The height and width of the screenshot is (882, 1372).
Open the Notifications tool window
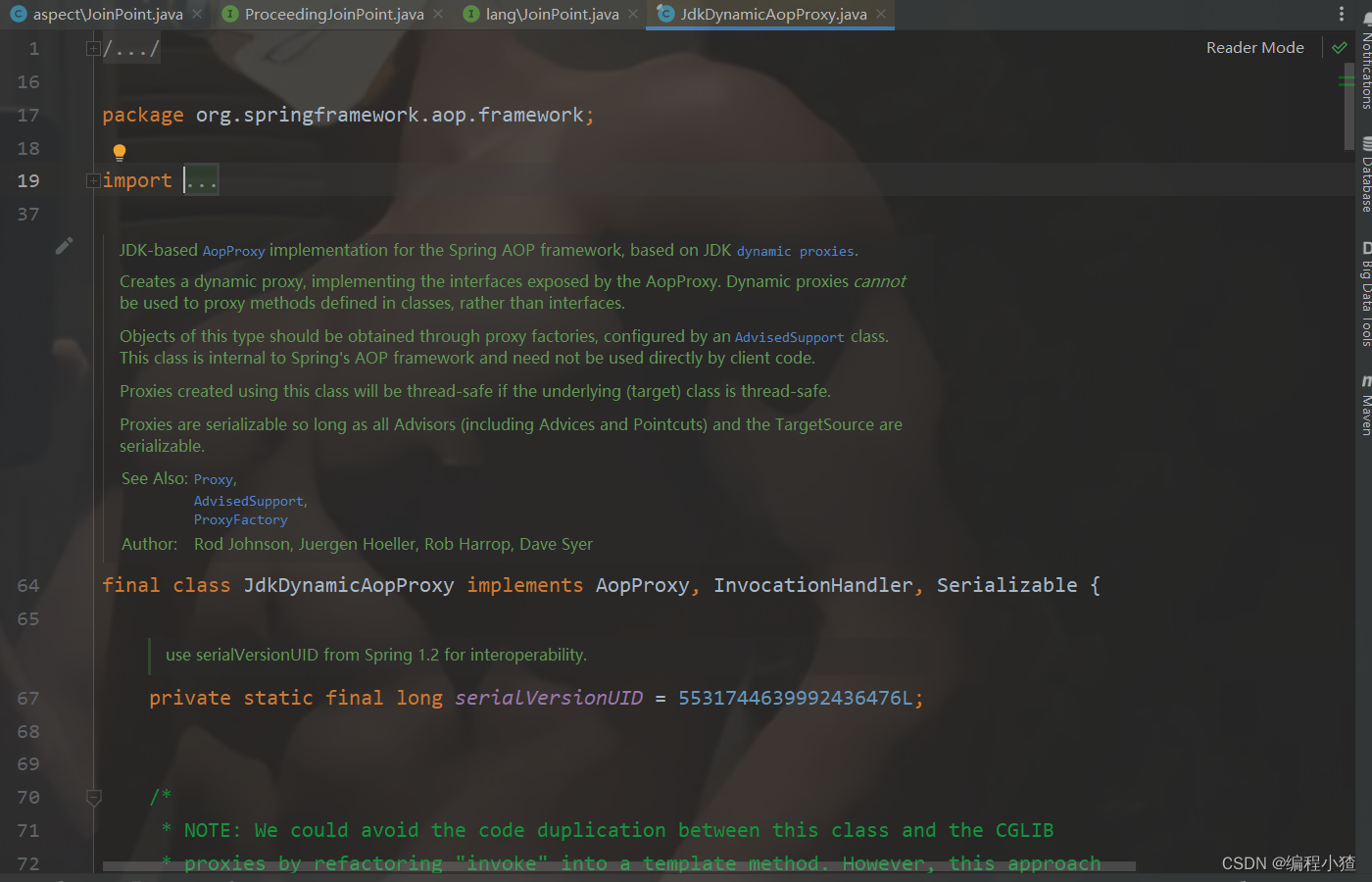[1365, 61]
